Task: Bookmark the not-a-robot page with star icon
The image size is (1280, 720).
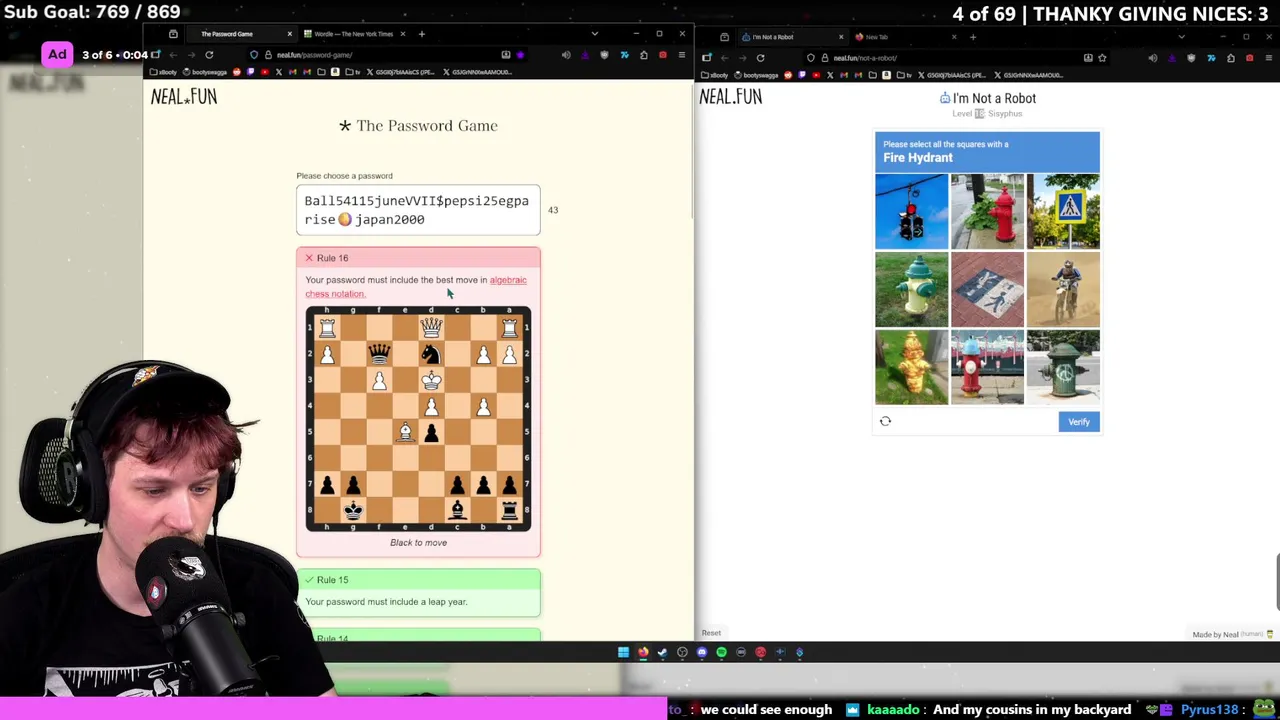Action: point(1102,58)
